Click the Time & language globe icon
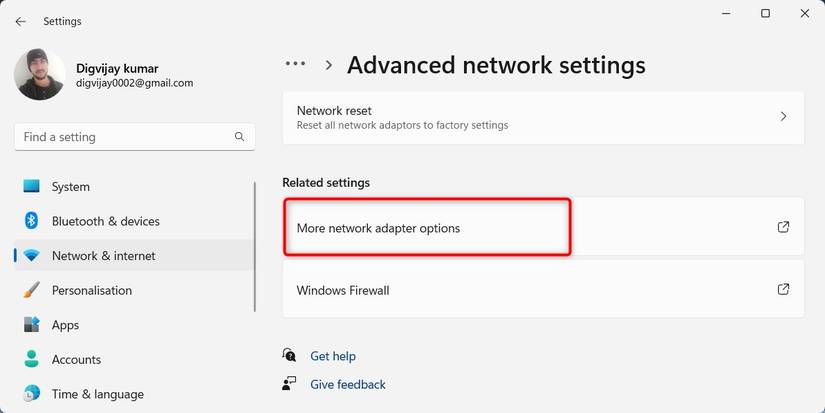 (x=32, y=394)
